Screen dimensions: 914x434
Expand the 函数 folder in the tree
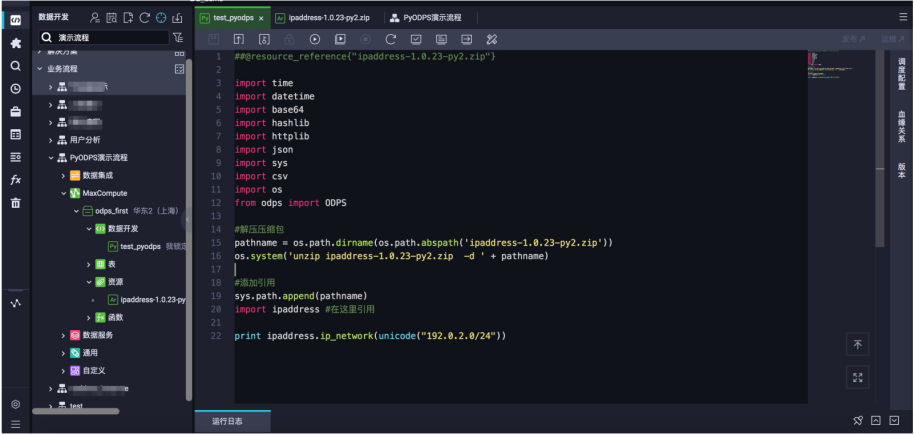88,317
